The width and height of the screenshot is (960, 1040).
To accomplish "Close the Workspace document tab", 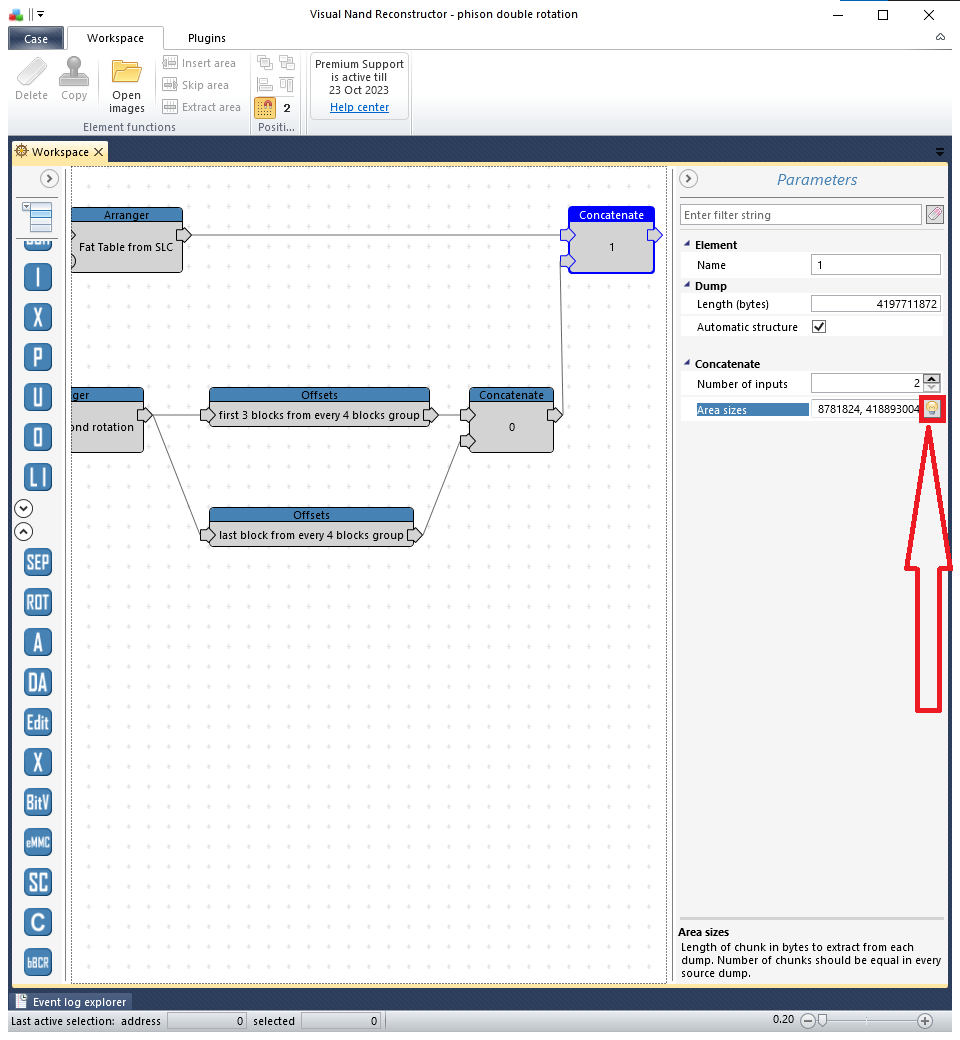I will [x=98, y=152].
